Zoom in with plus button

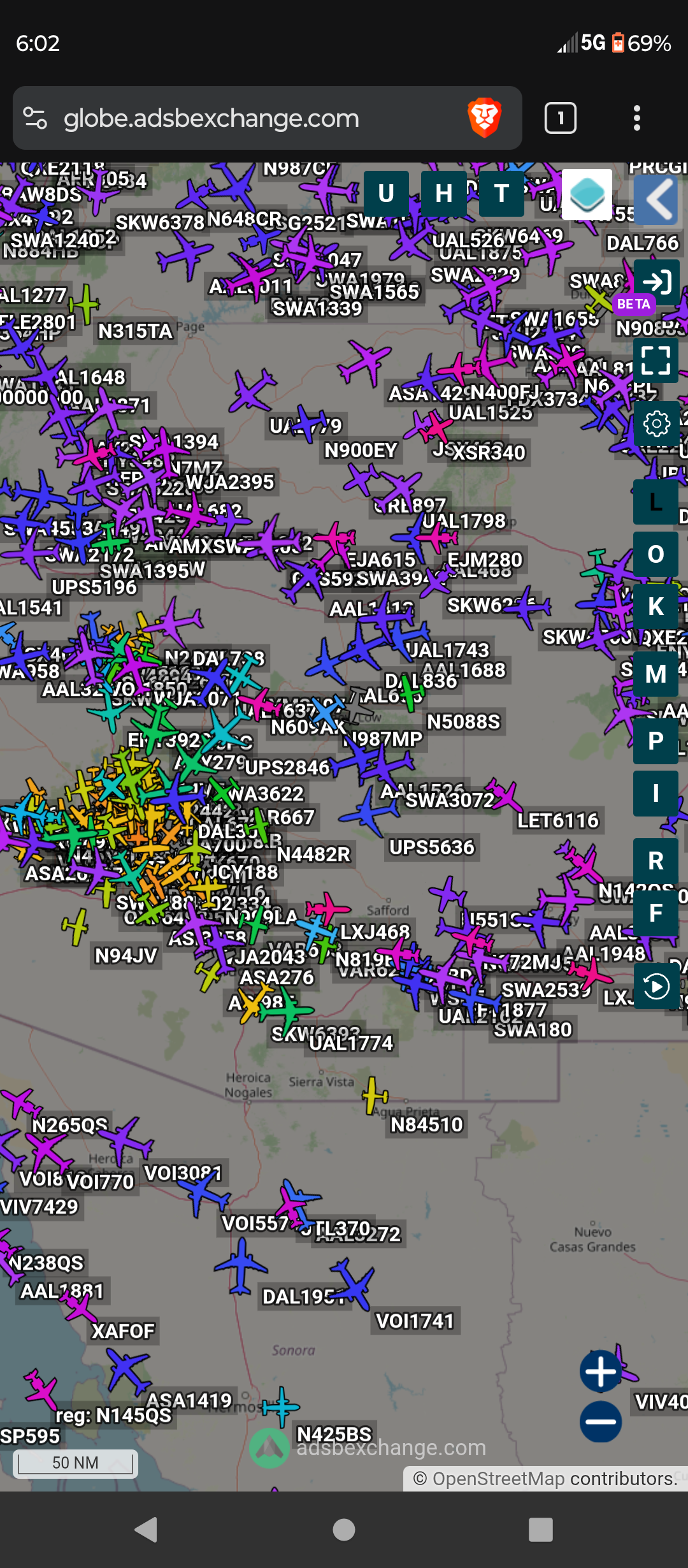[x=601, y=1371]
